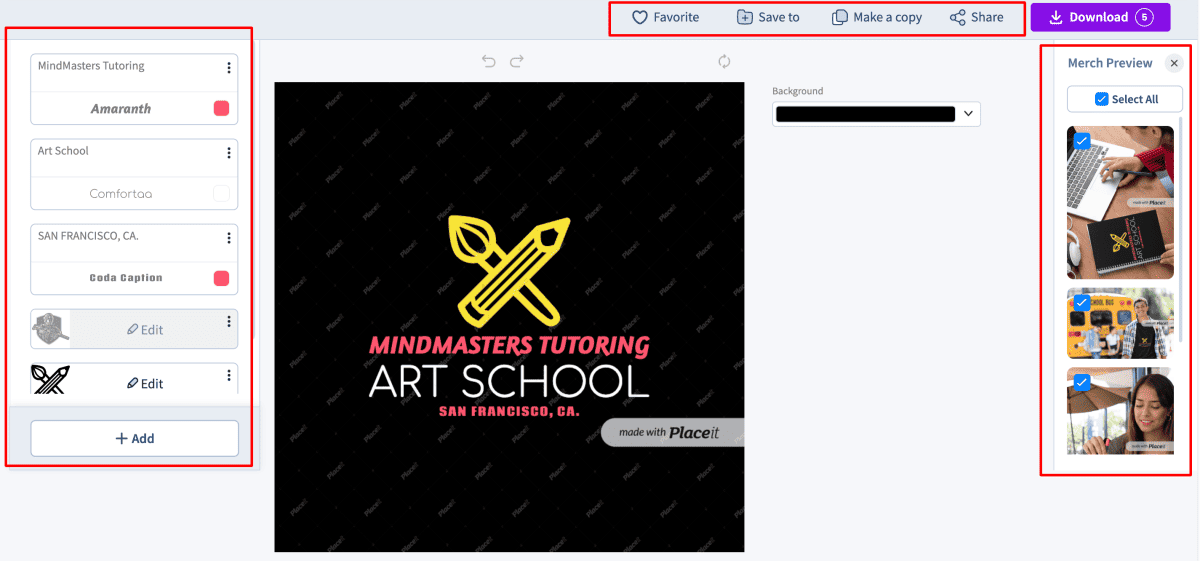Click Make a copy option
This screenshot has width=1200, height=561.
[877, 18]
